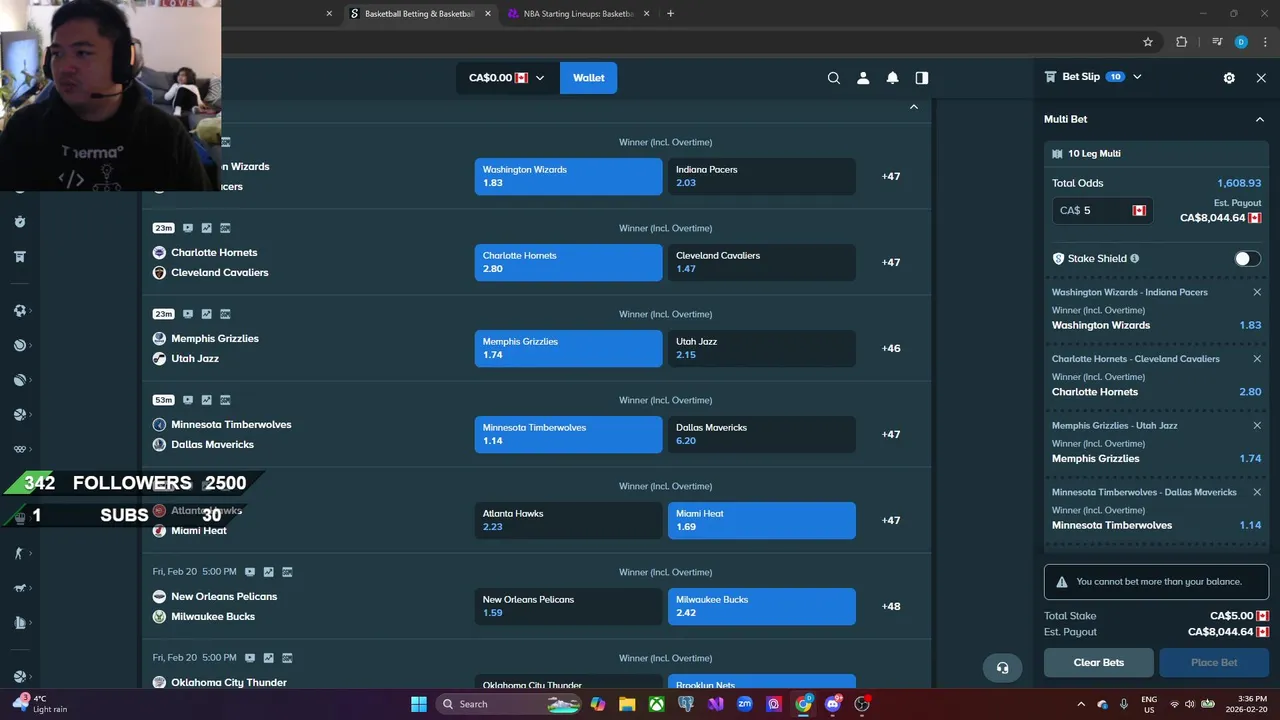The width and height of the screenshot is (1280, 720).
Task: Bookmark this page with star icon
Action: (x=1148, y=42)
